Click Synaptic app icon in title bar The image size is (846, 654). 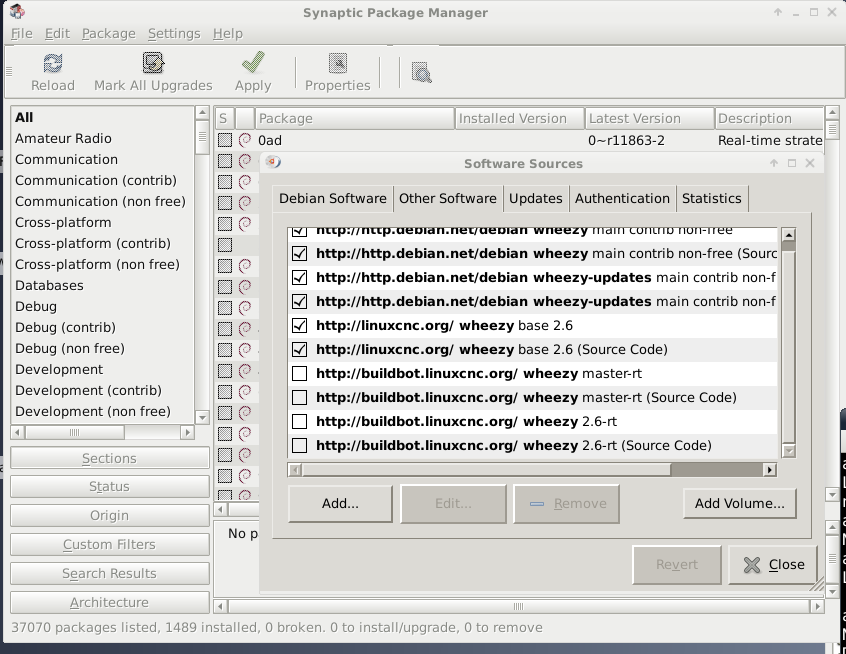point(17,11)
